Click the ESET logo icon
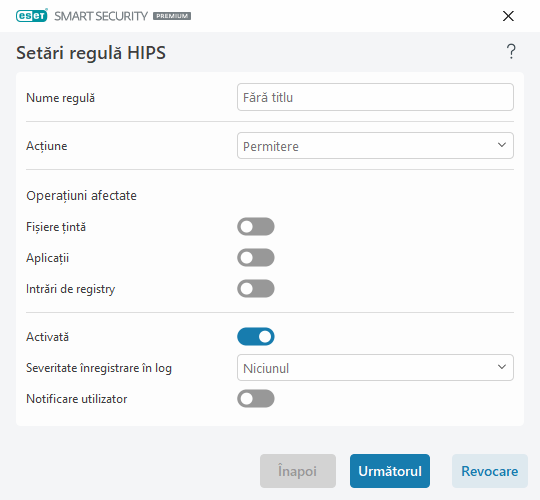 (x=32, y=16)
